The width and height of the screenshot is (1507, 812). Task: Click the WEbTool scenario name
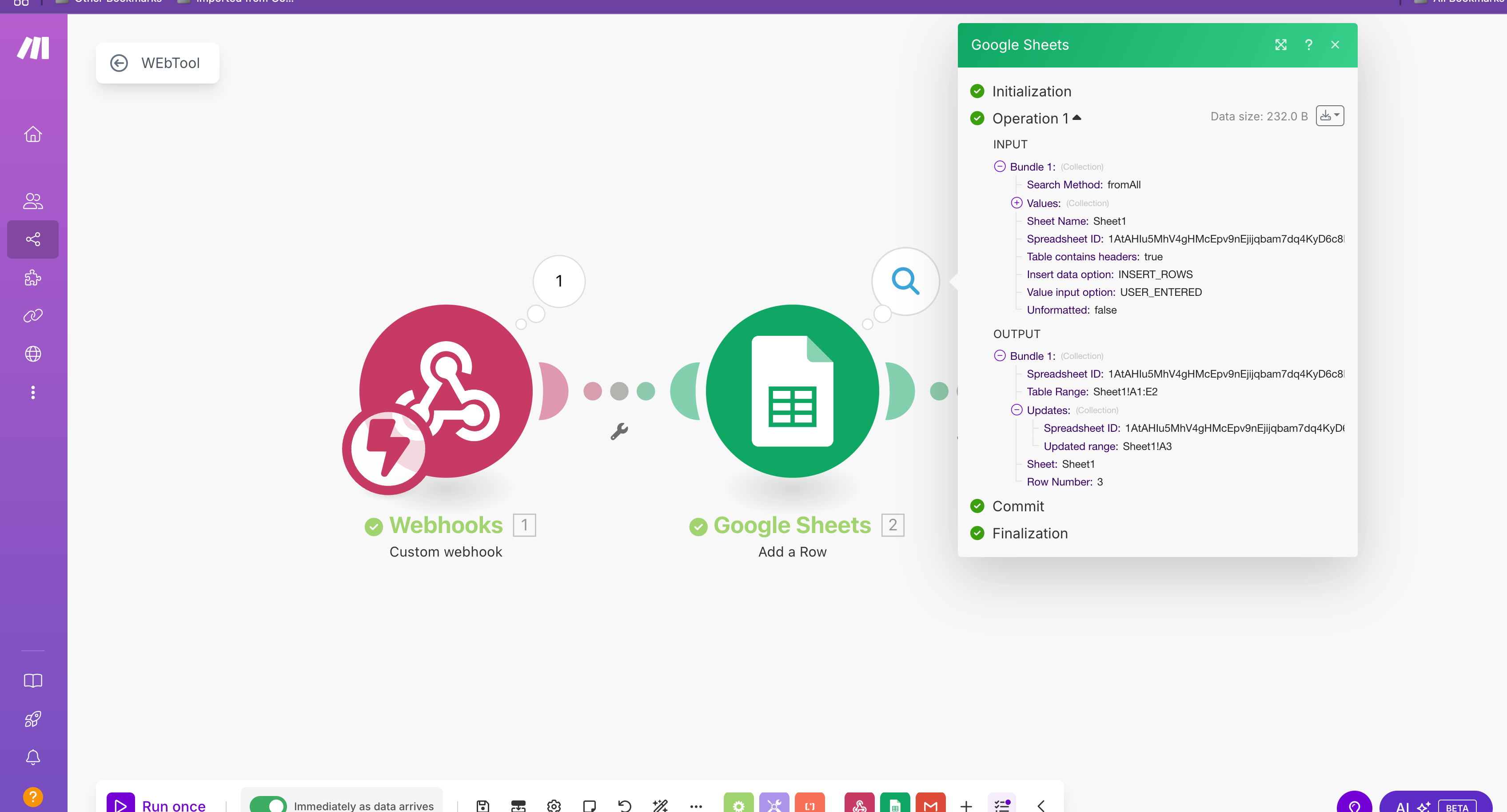170,63
